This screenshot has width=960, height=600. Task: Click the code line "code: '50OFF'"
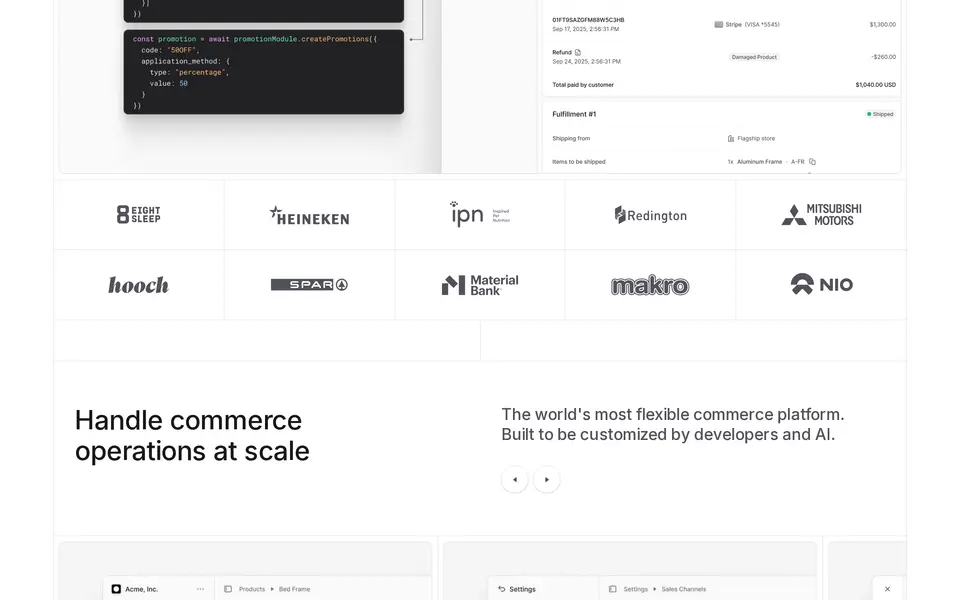[170, 50]
